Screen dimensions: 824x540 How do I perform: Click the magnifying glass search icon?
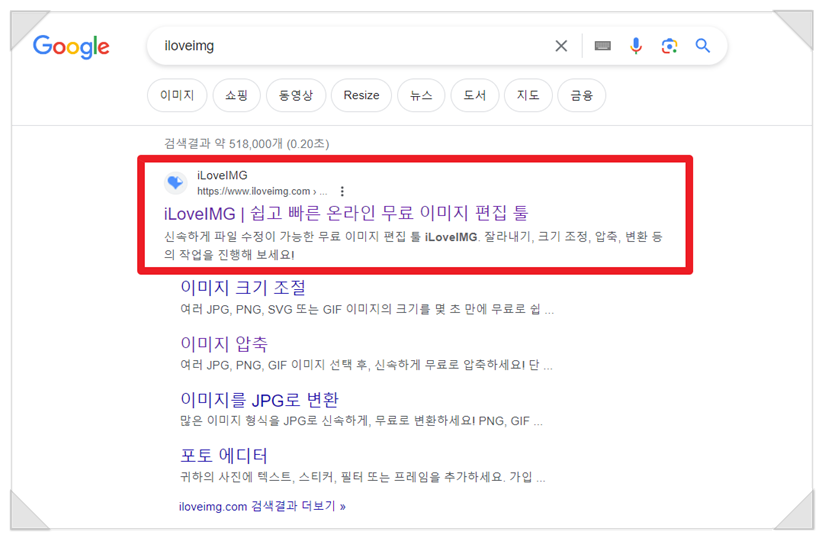point(703,46)
